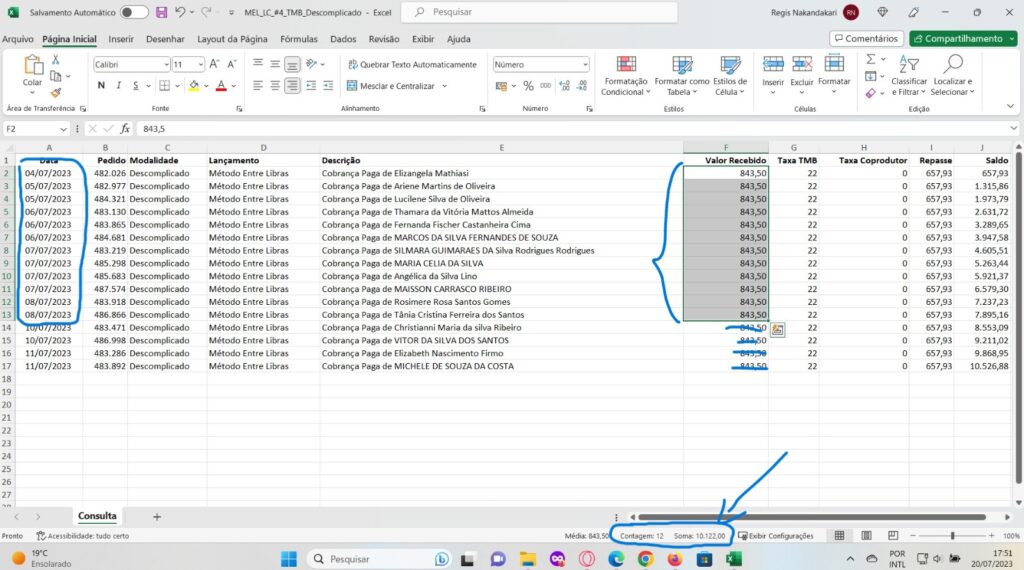Switch to Page Layout view icon
Screen dimensions: 1024x570
click(x=866, y=535)
